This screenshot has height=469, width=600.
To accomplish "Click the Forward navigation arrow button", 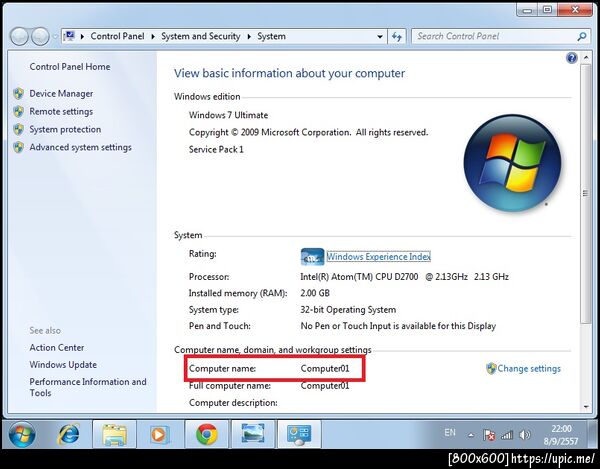I will point(40,37).
